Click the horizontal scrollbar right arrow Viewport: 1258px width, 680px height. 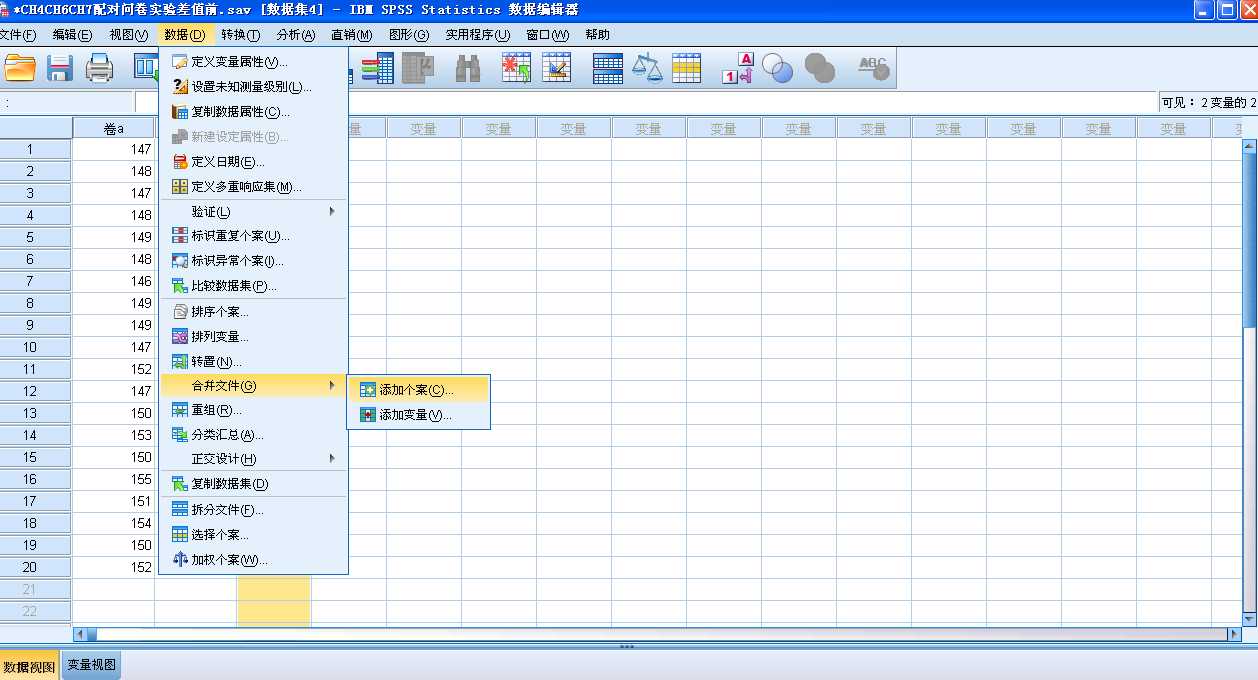click(x=1234, y=634)
